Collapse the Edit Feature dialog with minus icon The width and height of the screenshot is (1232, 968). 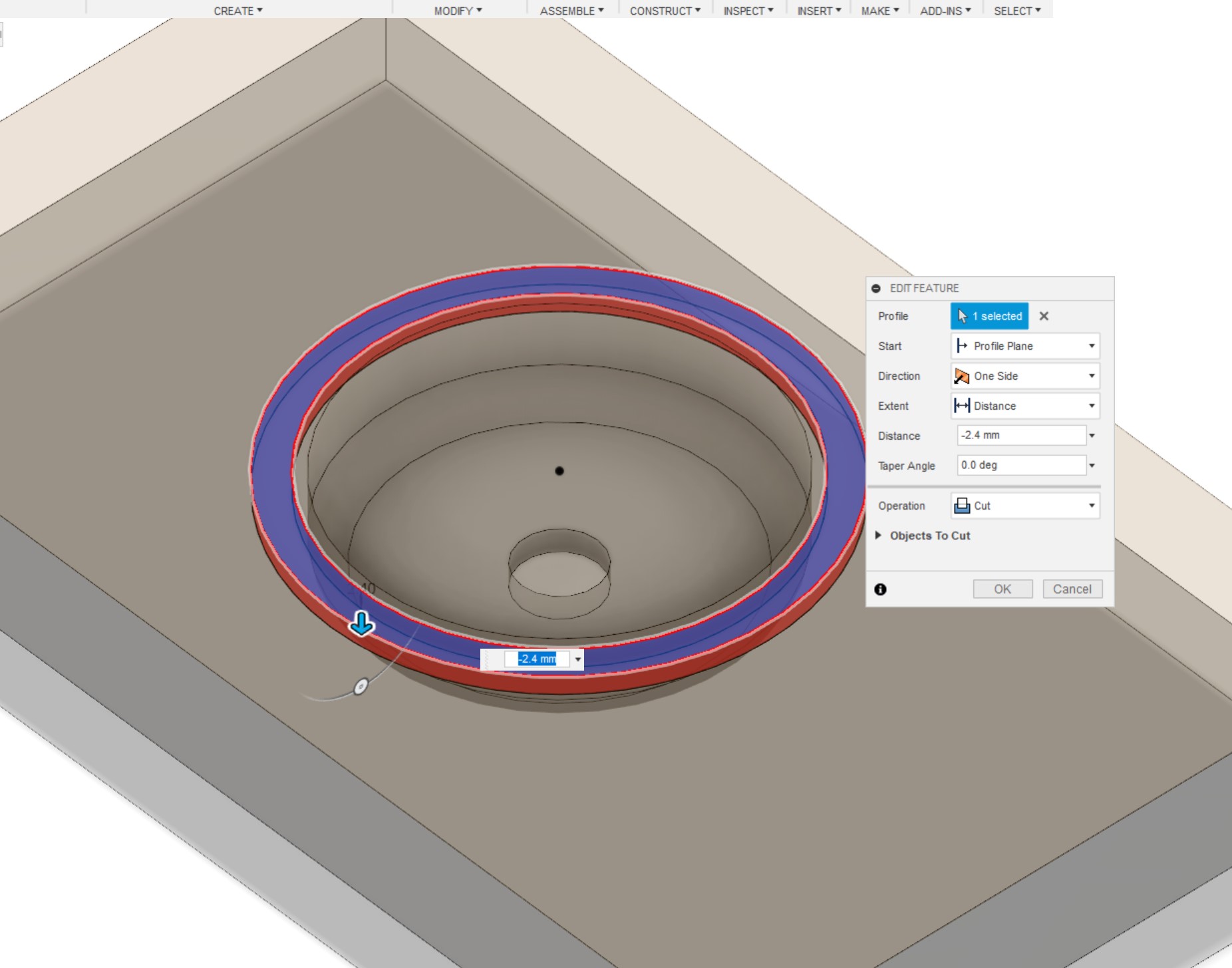point(876,289)
